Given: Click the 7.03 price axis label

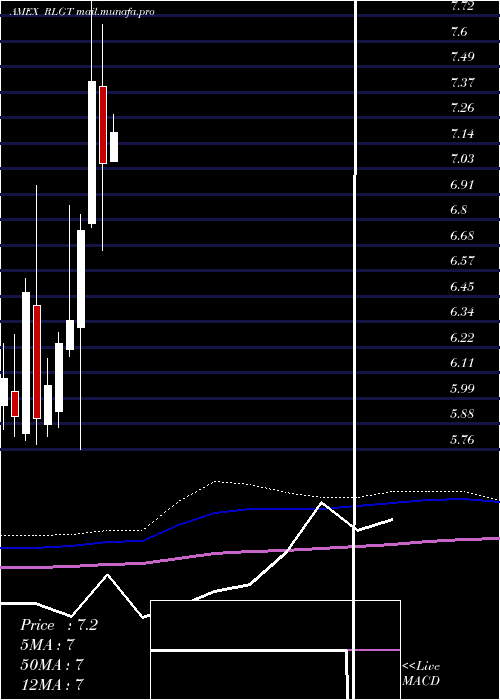Looking at the screenshot, I should [x=462, y=159].
